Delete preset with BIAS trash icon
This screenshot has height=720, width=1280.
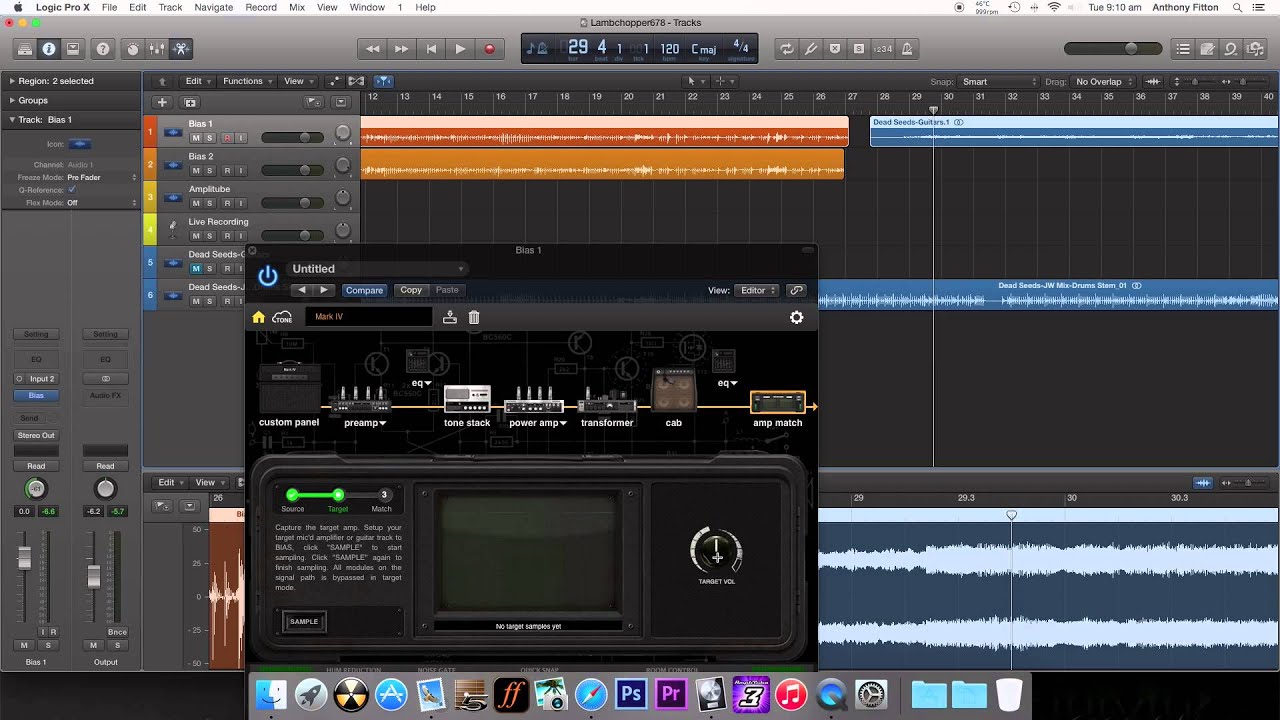[474, 317]
